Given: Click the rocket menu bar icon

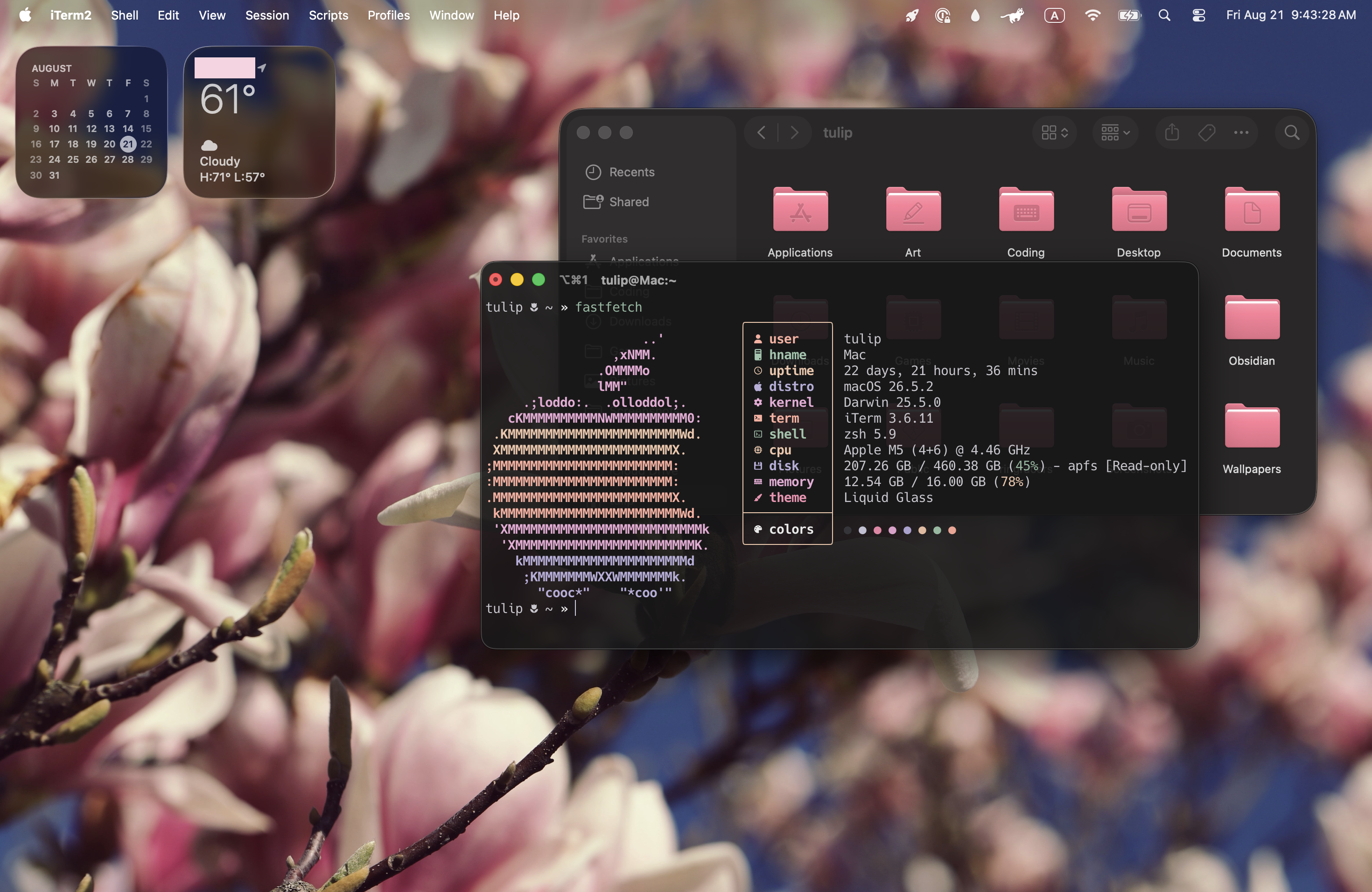Looking at the screenshot, I should [911, 15].
